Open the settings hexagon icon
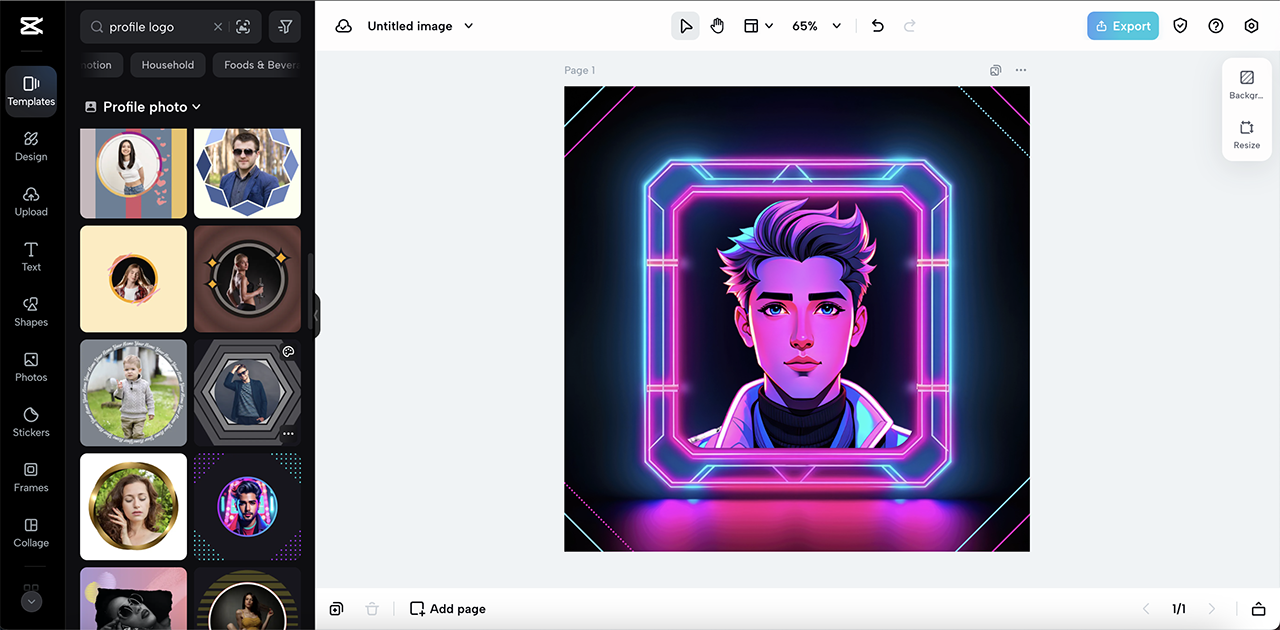 point(1252,26)
